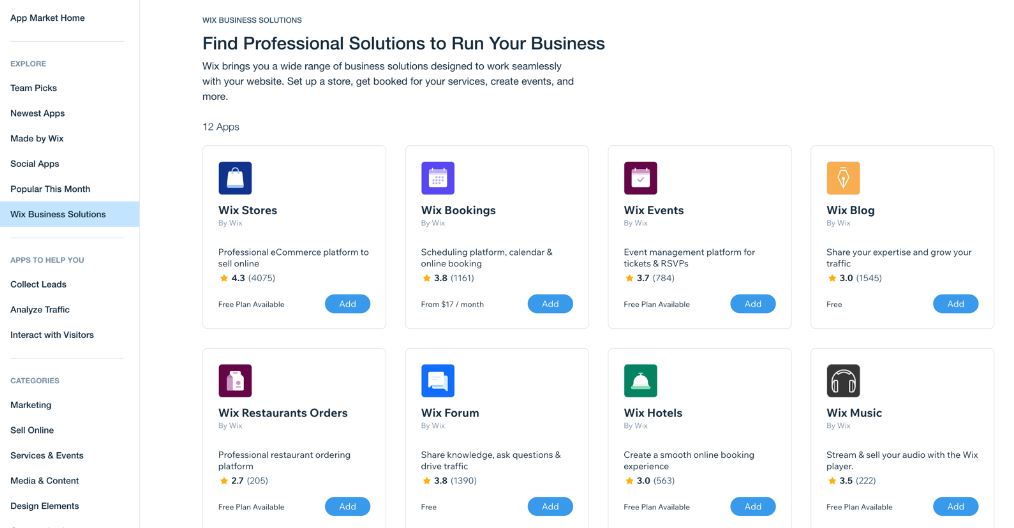Open Team Picks in sidebar
The image size is (1014, 528).
click(x=34, y=88)
